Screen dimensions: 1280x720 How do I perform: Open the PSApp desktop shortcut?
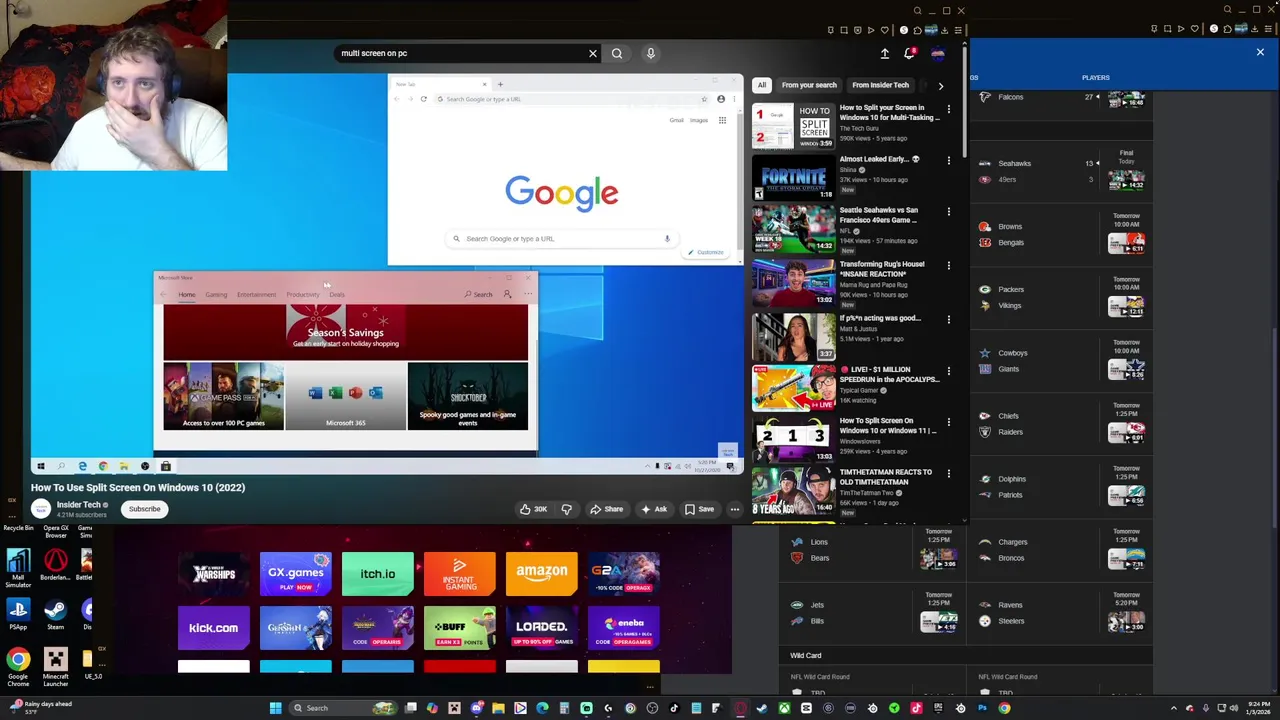[x=18, y=614]
